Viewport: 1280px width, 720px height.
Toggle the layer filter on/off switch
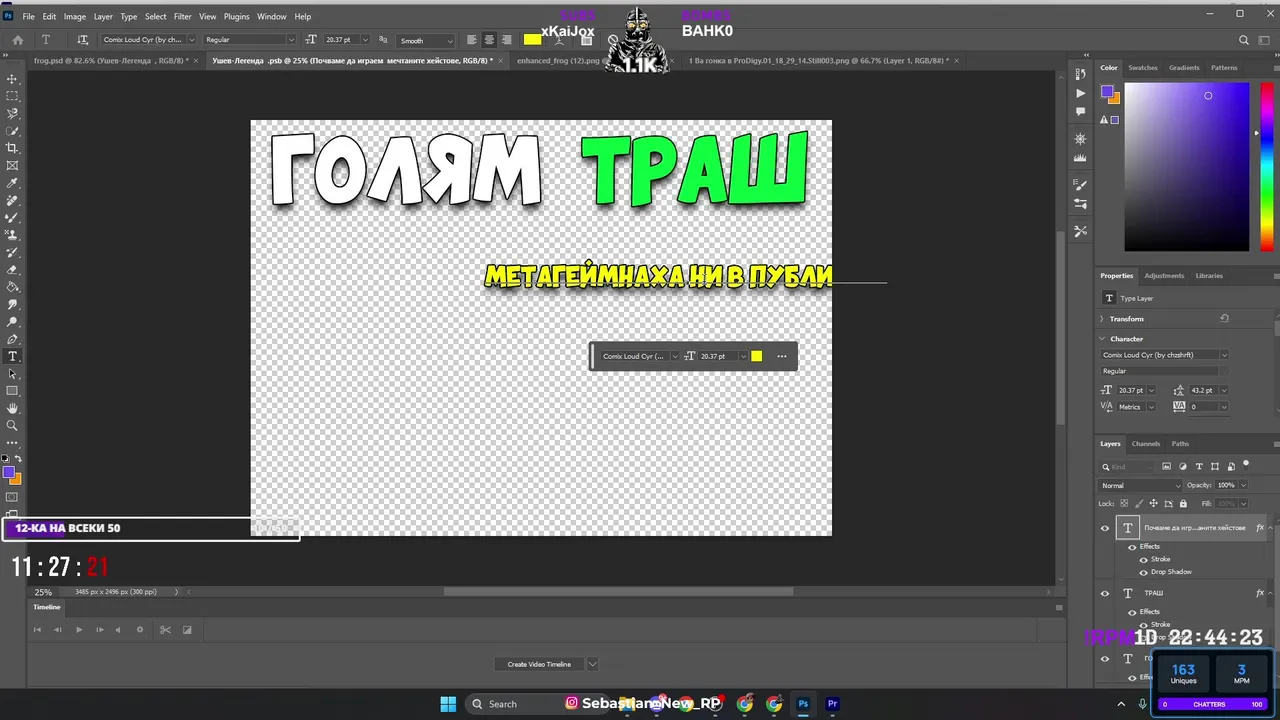click(x=1246, y=464)
